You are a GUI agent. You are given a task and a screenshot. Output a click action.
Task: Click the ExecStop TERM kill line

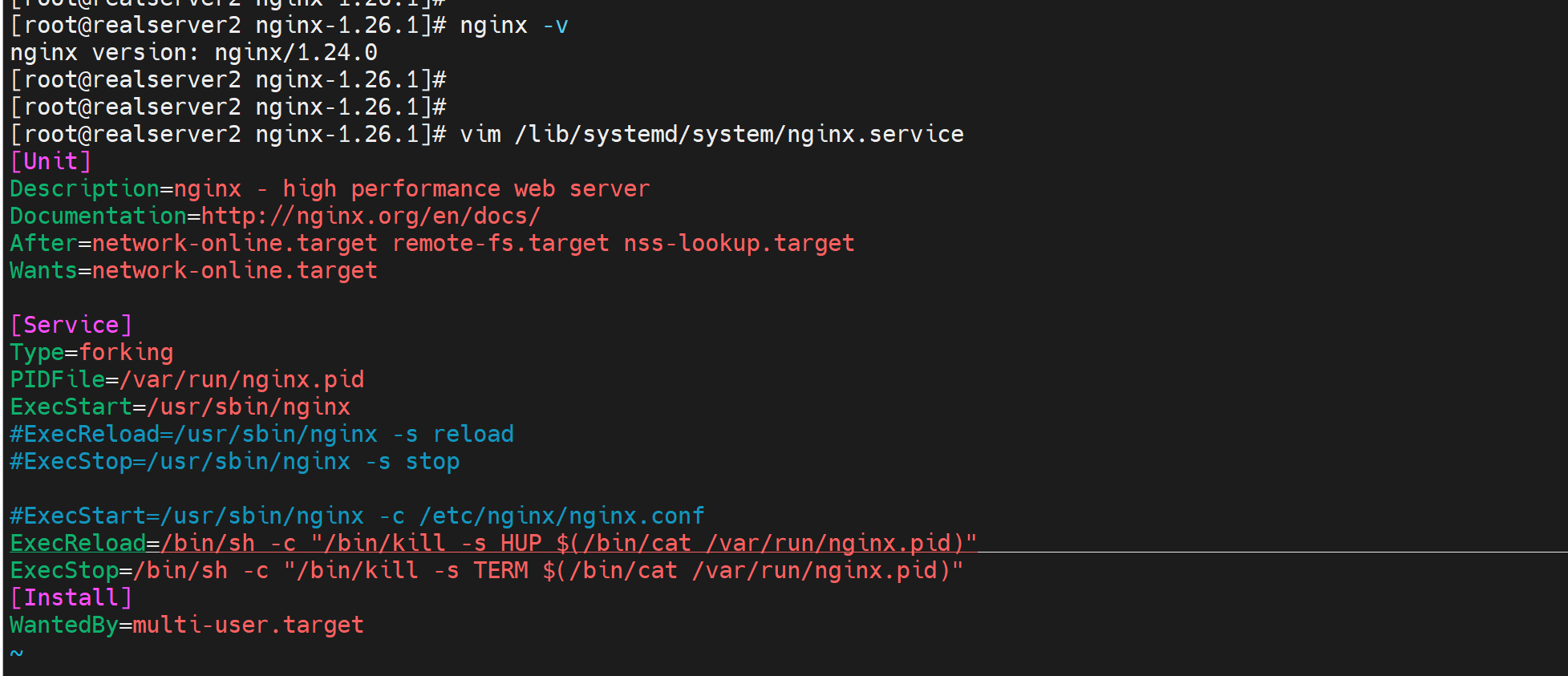486,570
